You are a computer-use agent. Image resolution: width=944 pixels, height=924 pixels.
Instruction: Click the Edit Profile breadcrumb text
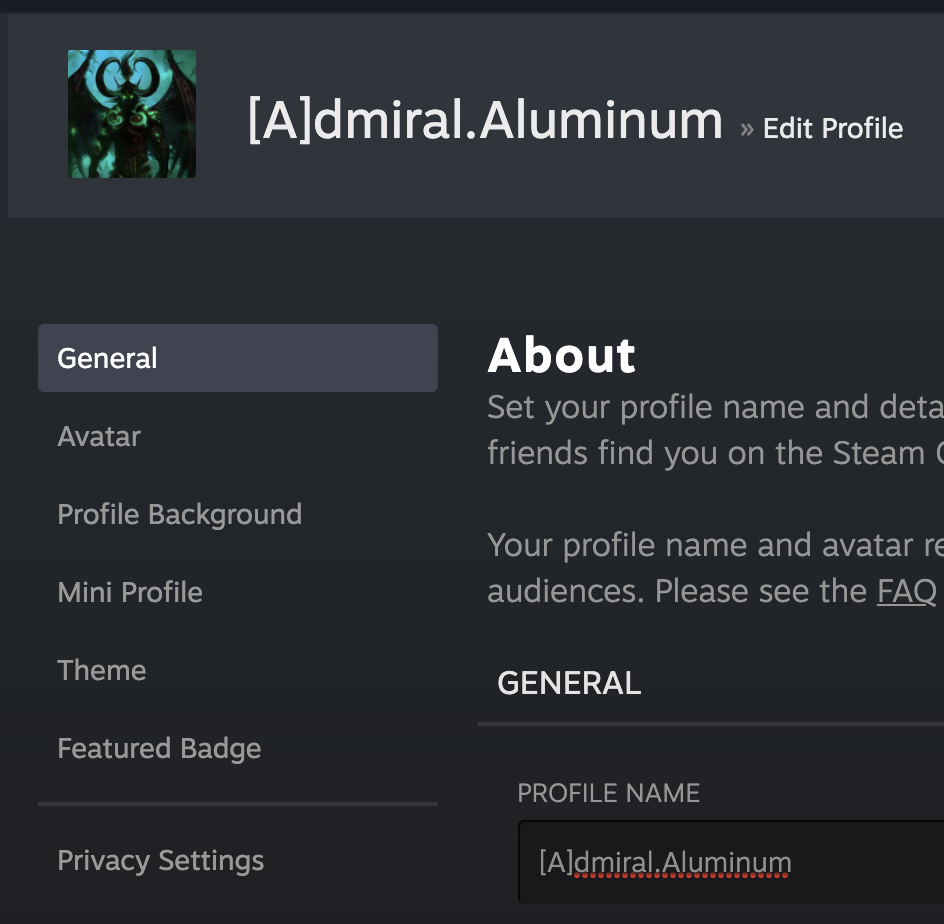(x=832, y=128)
